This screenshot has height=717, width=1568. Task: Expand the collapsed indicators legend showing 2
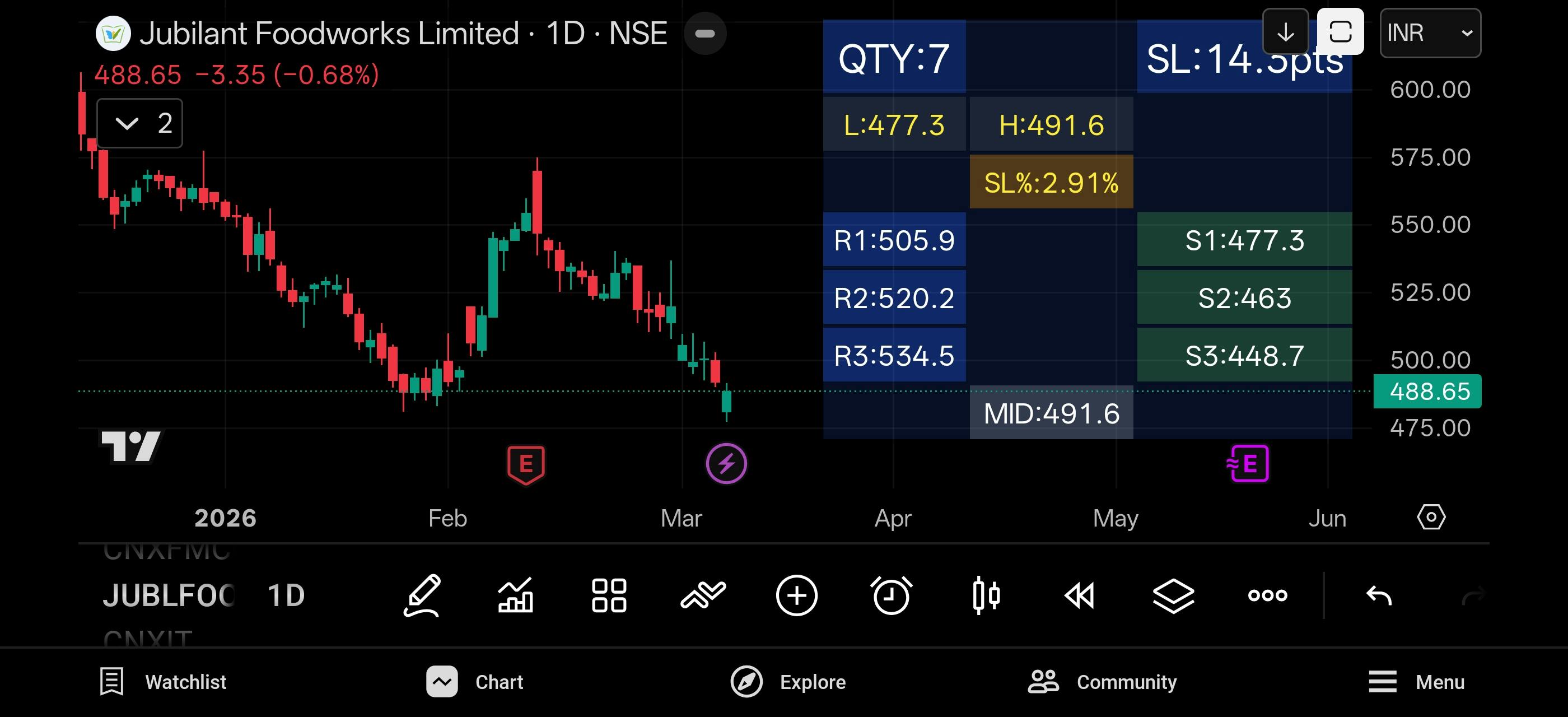coord(139,123)
